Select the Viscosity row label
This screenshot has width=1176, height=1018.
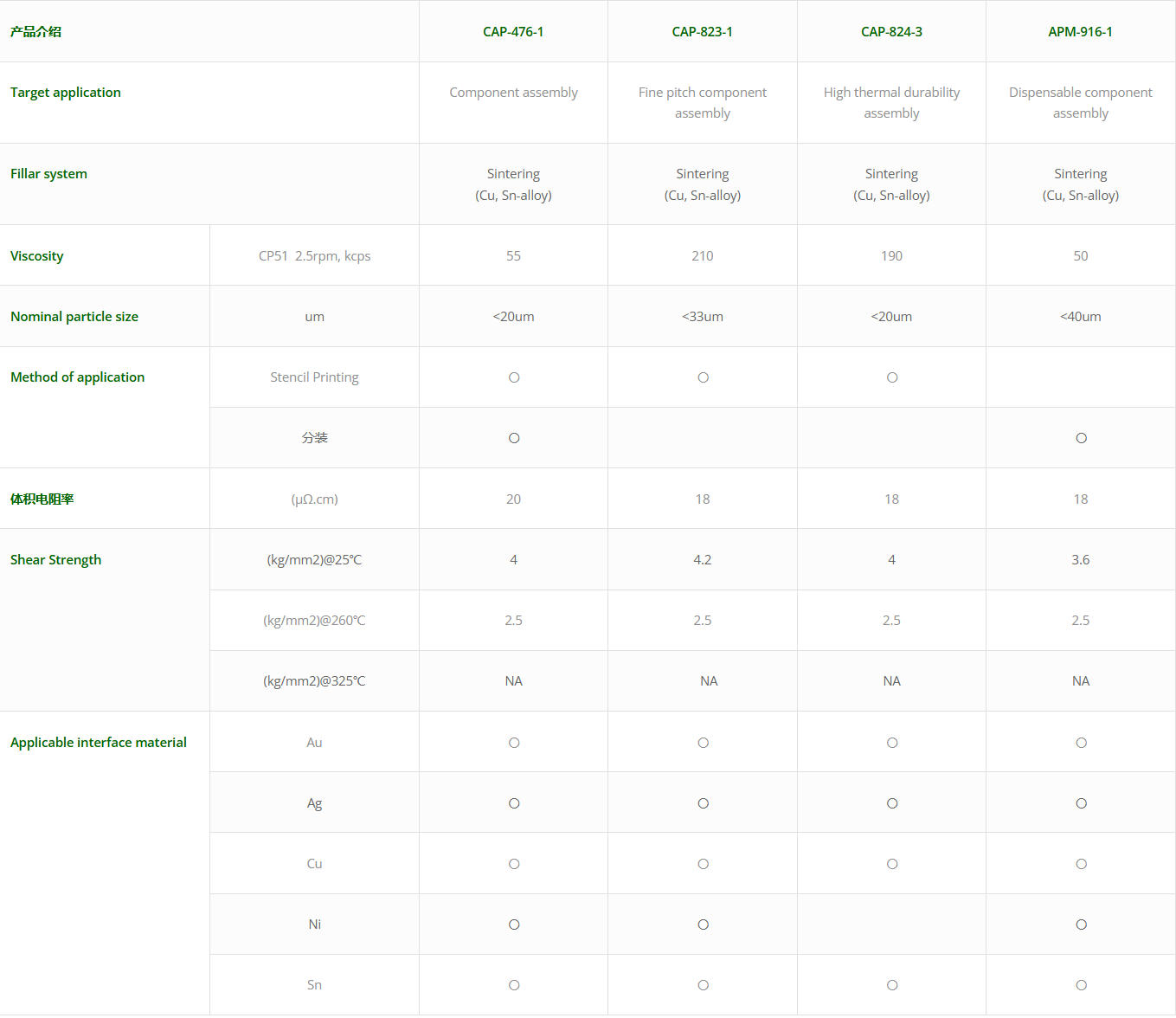click(37, 256)
